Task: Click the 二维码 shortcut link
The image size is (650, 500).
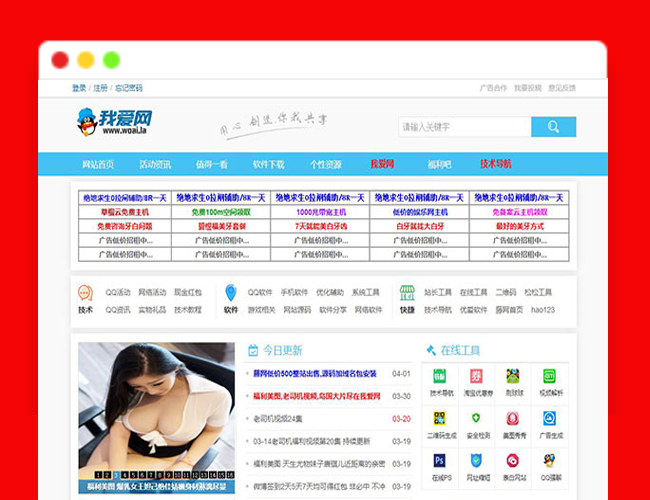Action: [506, 292]
